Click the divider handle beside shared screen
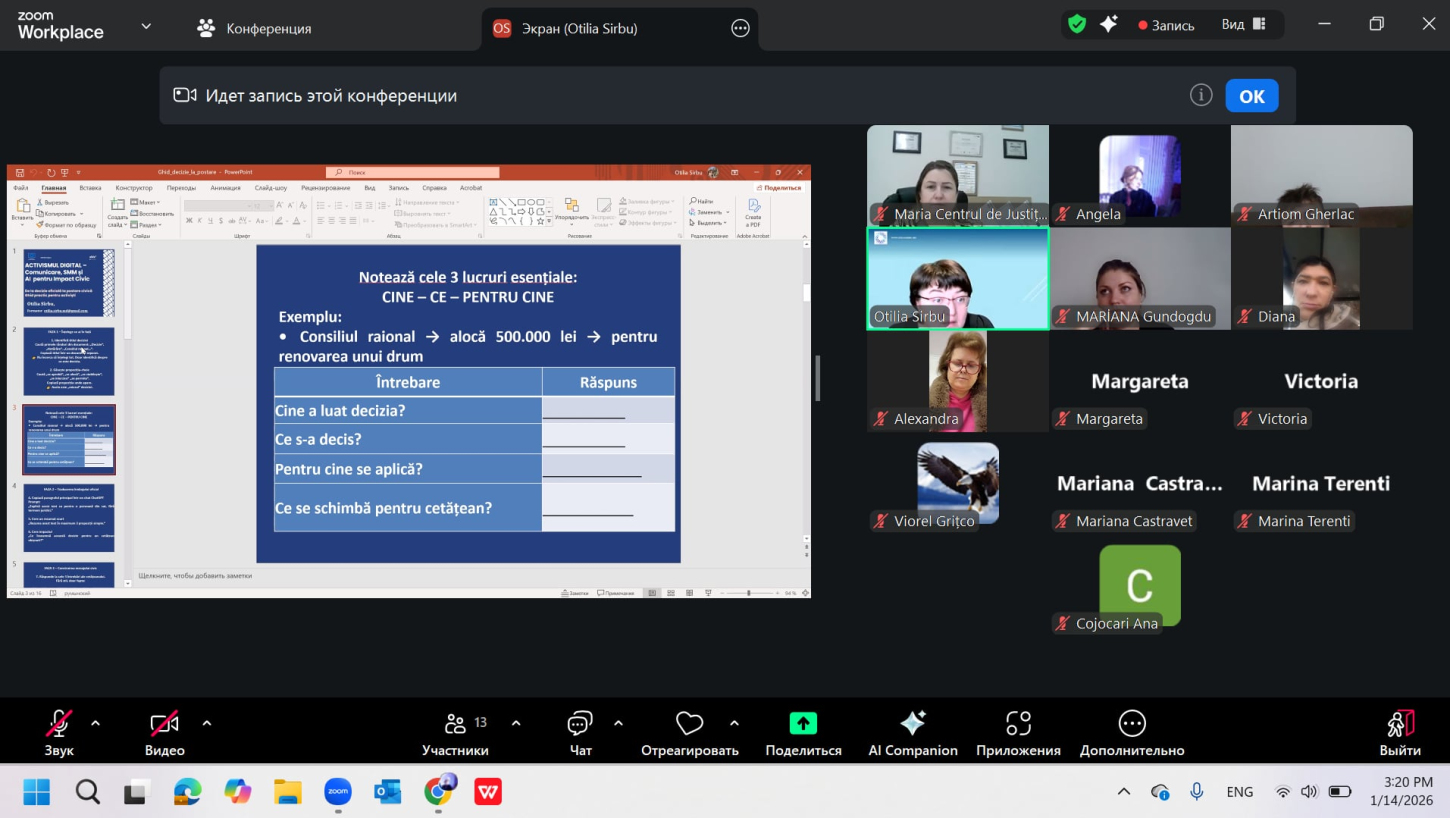This screenshot has width=1450, height=818. (818, 379)
